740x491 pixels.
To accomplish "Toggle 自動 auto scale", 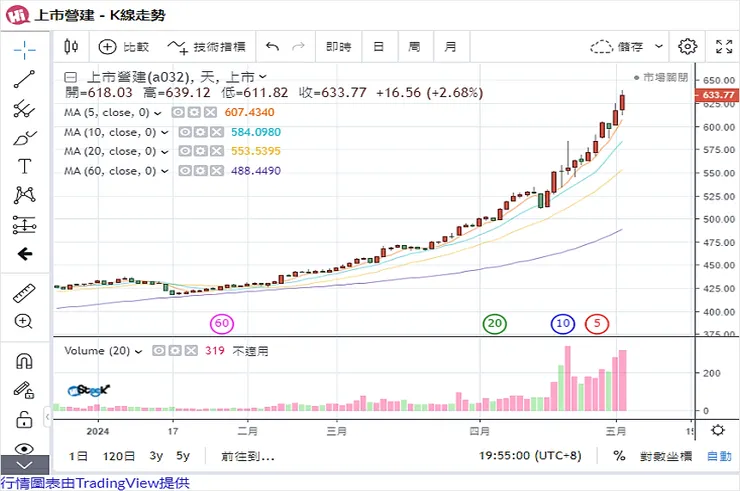I will coord(719,457).
